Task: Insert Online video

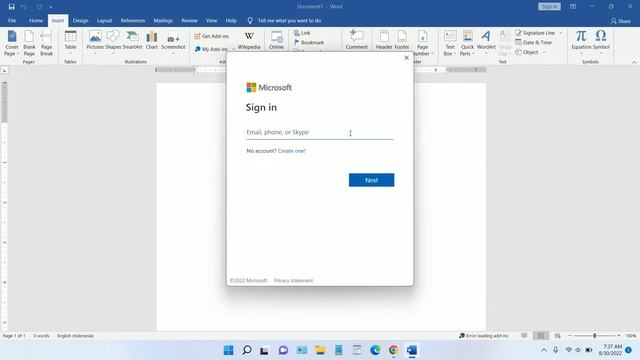Action: click(x=276, y=41)
